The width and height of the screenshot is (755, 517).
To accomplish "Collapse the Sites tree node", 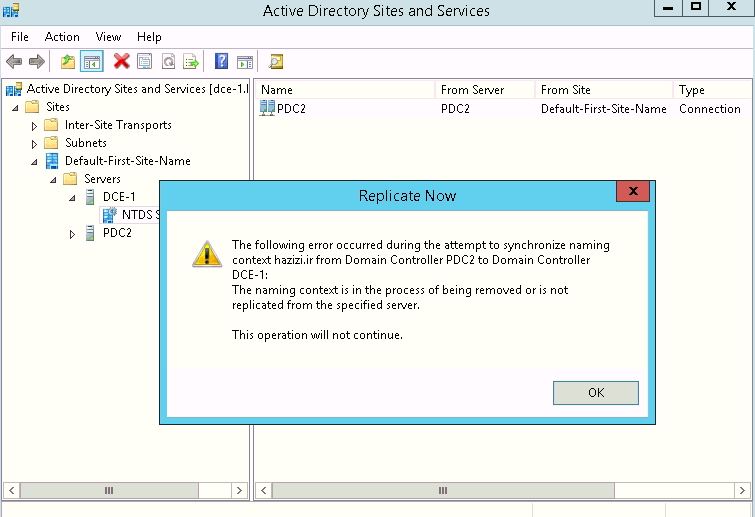I will click(x=15, y=108).
